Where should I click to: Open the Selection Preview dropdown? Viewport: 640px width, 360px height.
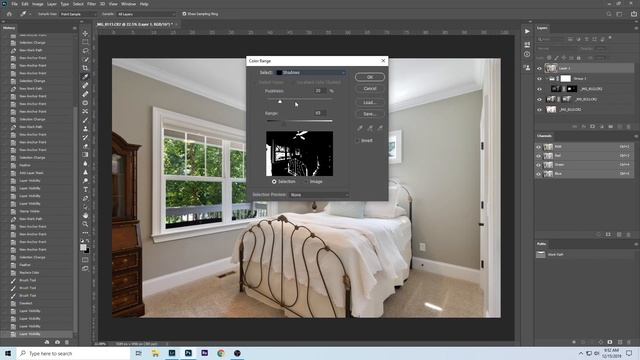[x=319, y=195]
